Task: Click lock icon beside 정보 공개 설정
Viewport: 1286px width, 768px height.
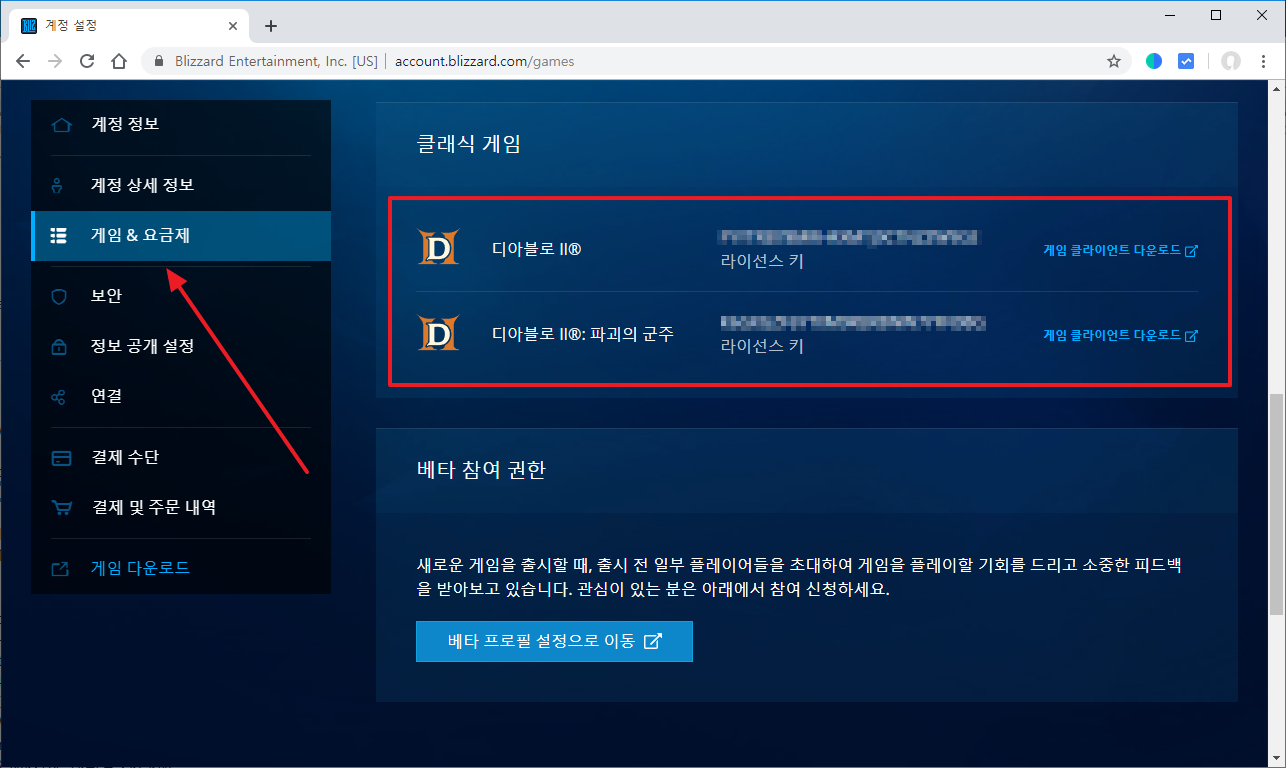Action: 59,346
